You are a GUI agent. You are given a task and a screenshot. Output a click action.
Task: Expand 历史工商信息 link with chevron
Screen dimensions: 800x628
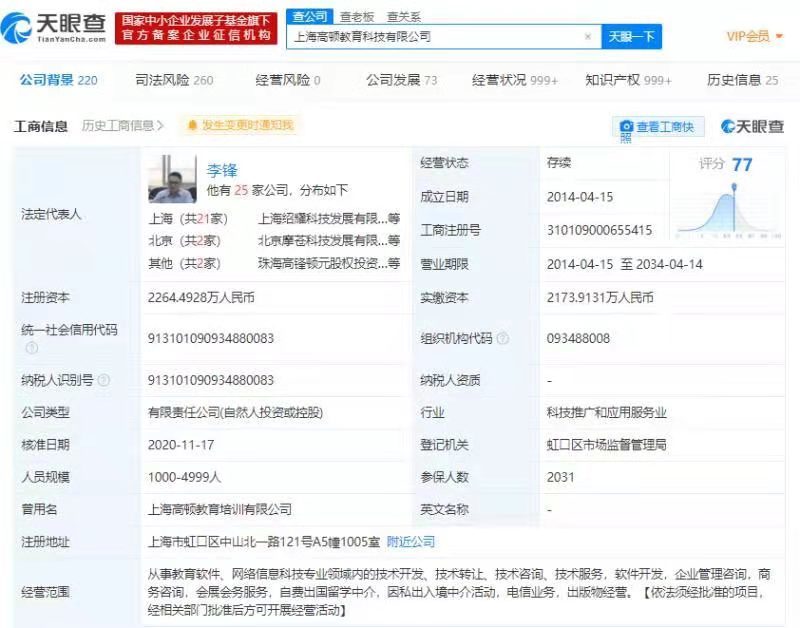coord(122,125)
